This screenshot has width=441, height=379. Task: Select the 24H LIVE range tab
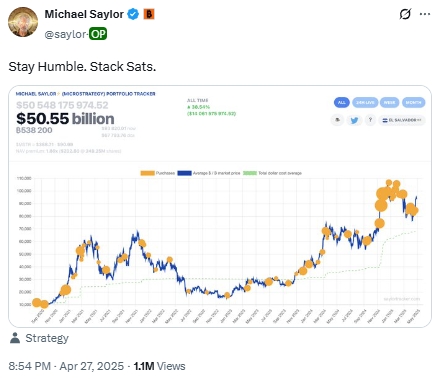point(365,102)
